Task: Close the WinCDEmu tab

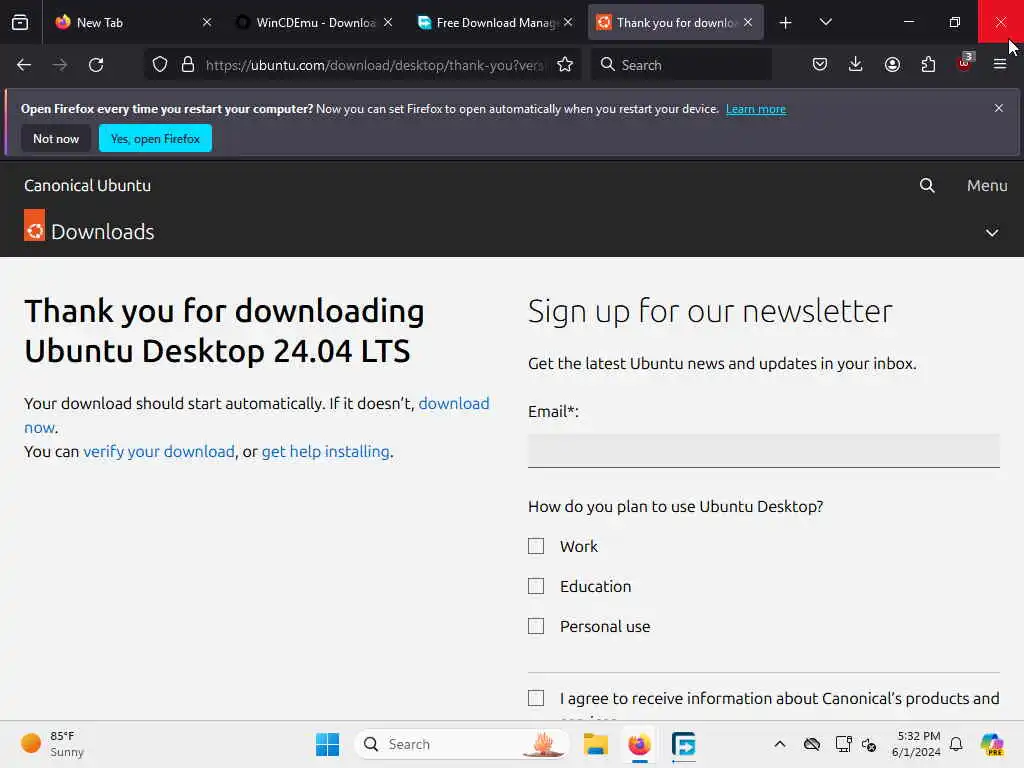Action: point(388,22)
